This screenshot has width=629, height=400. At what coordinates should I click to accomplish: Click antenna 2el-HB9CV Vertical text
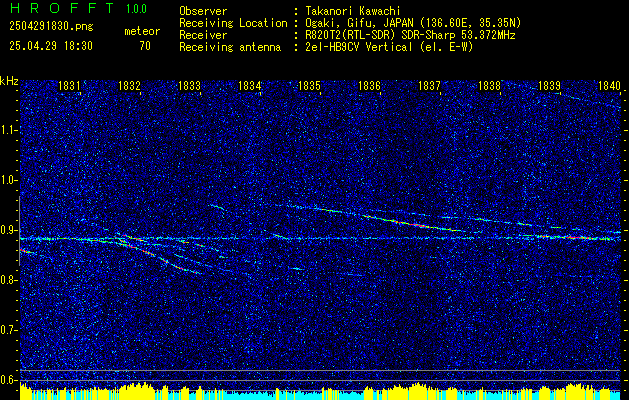[358, 47]
